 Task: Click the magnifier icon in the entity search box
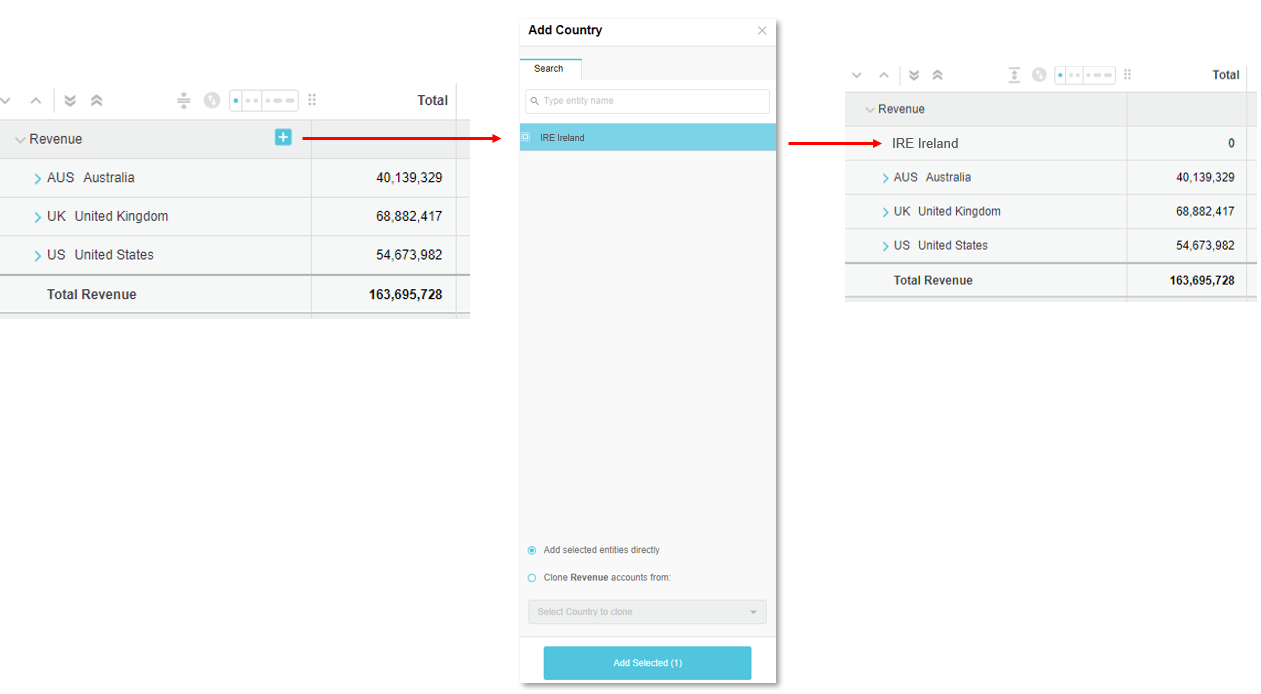535,101
